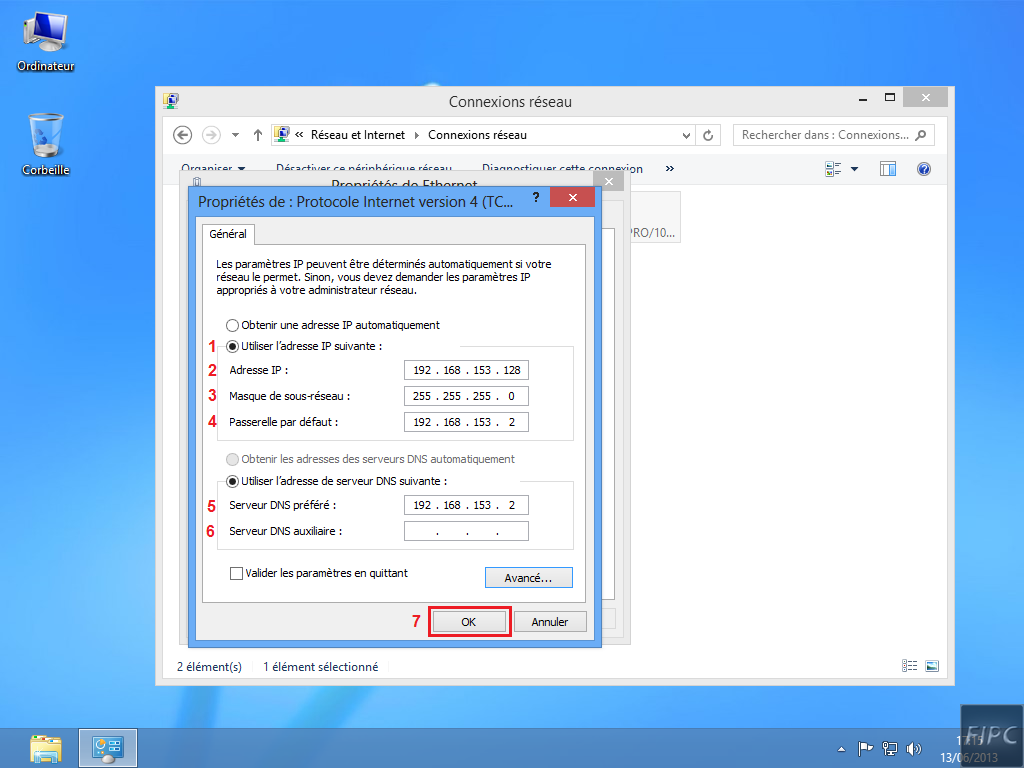Click the breadcrumb arrow after Réseau et Internet

coord(417,135)
